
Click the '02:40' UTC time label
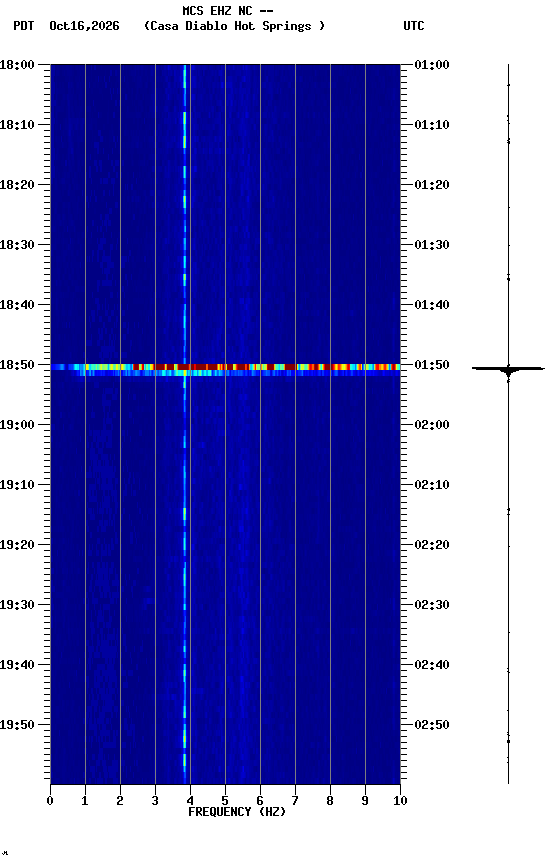pyautogui.click(x=432, y=665)
